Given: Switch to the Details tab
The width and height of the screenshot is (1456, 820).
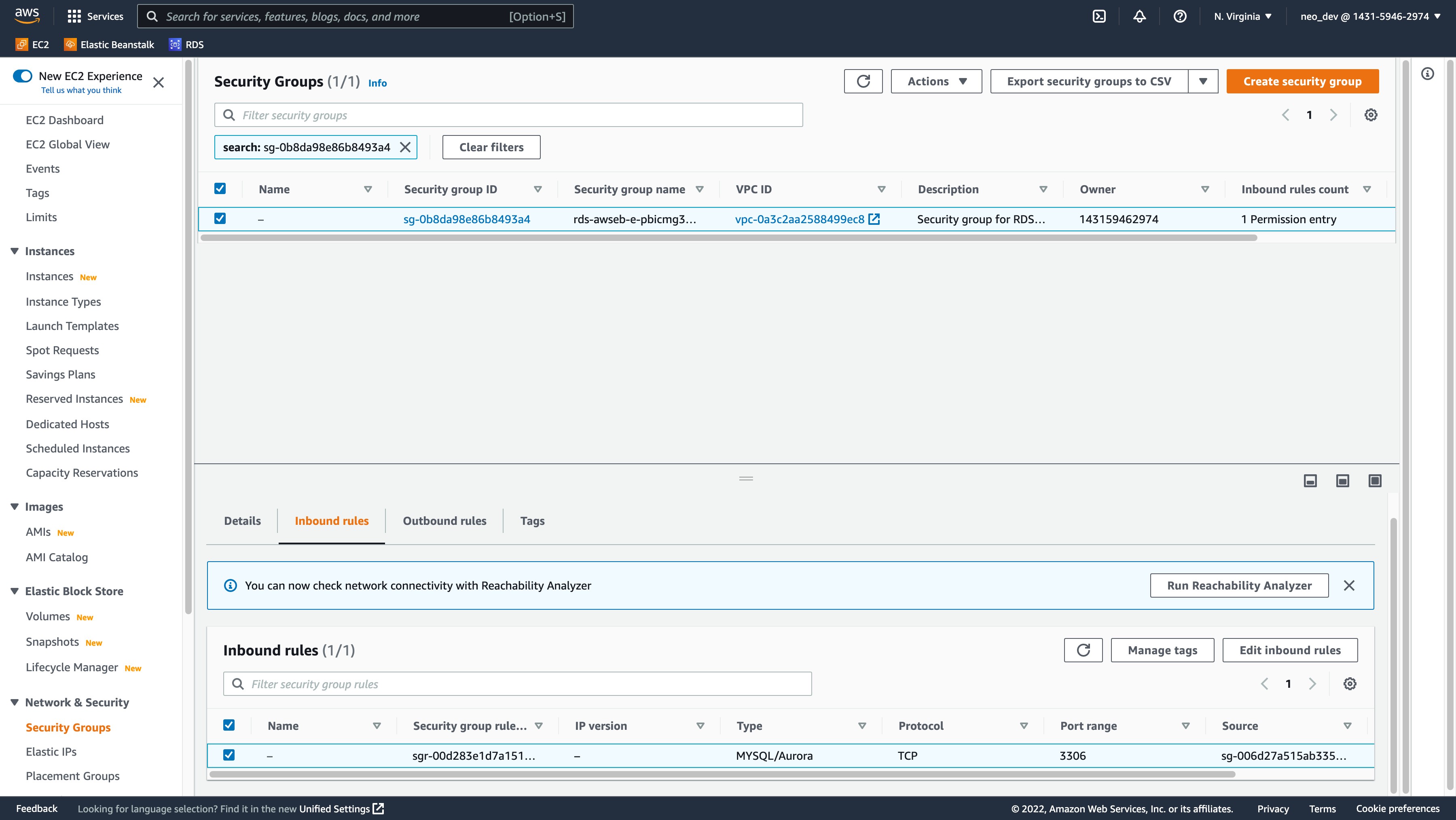Looking at the screenshot, I should (x=243, y=520).
